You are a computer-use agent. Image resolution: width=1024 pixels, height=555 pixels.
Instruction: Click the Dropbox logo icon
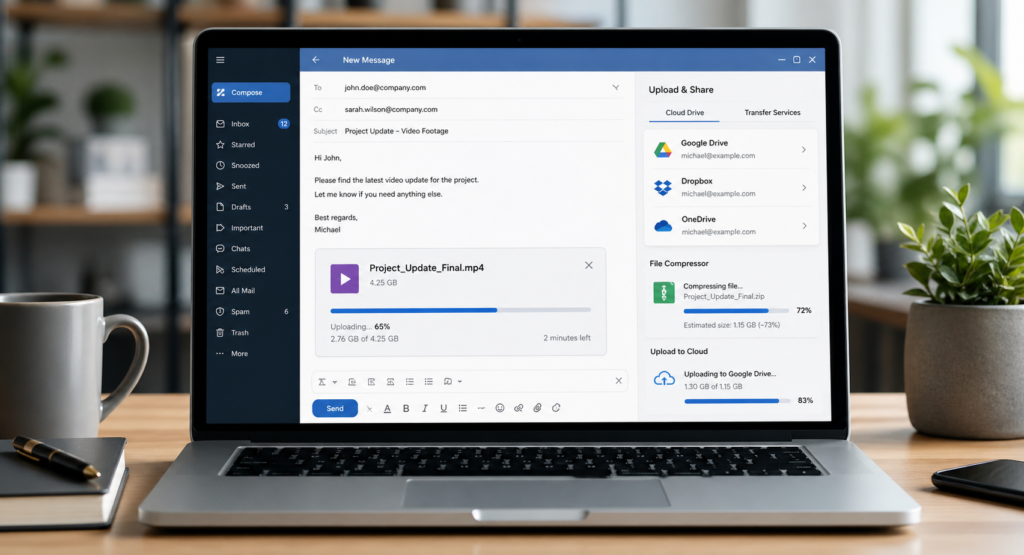(663, 187)
